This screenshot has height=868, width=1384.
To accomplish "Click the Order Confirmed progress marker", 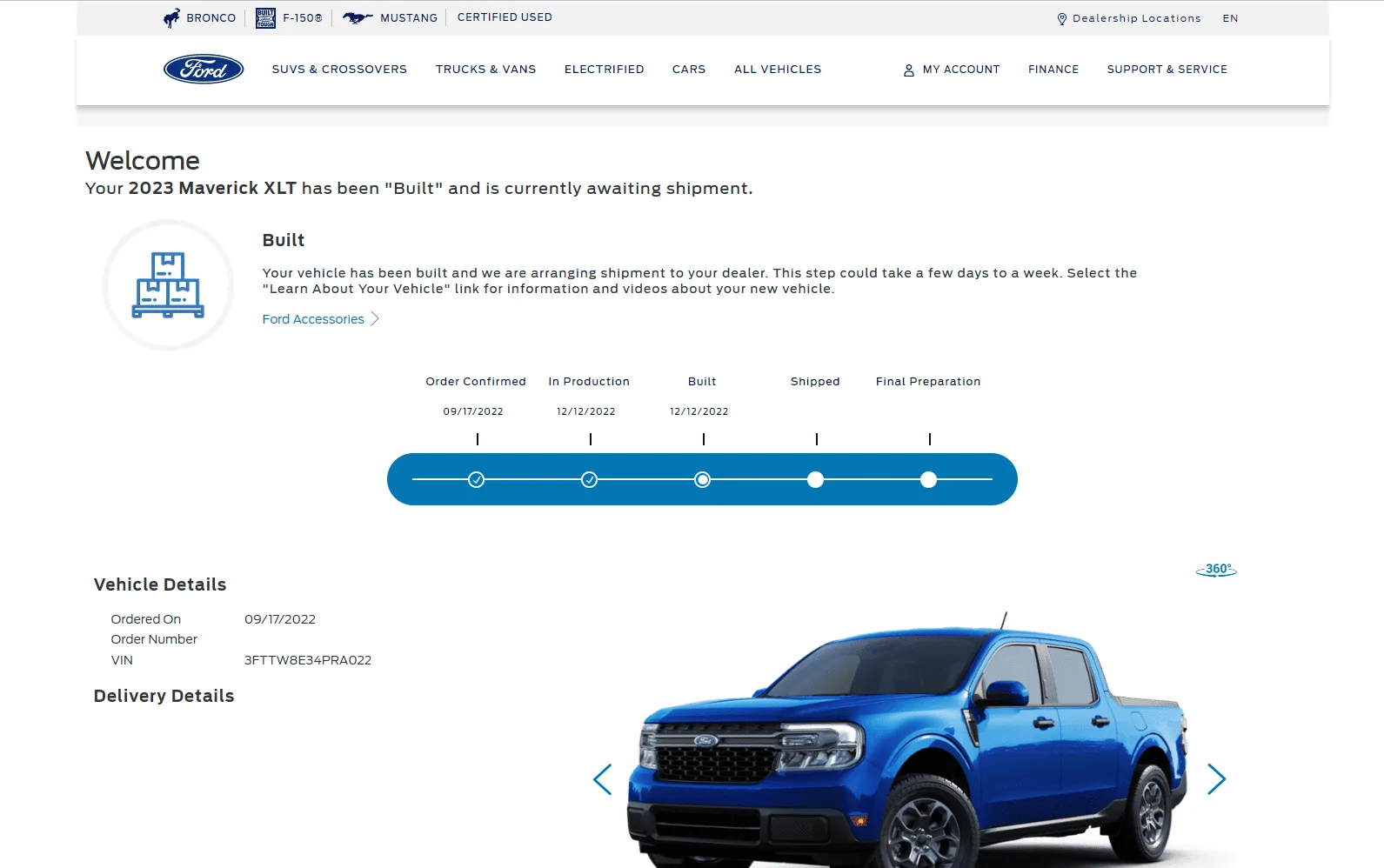I will [x=476, y=479].
